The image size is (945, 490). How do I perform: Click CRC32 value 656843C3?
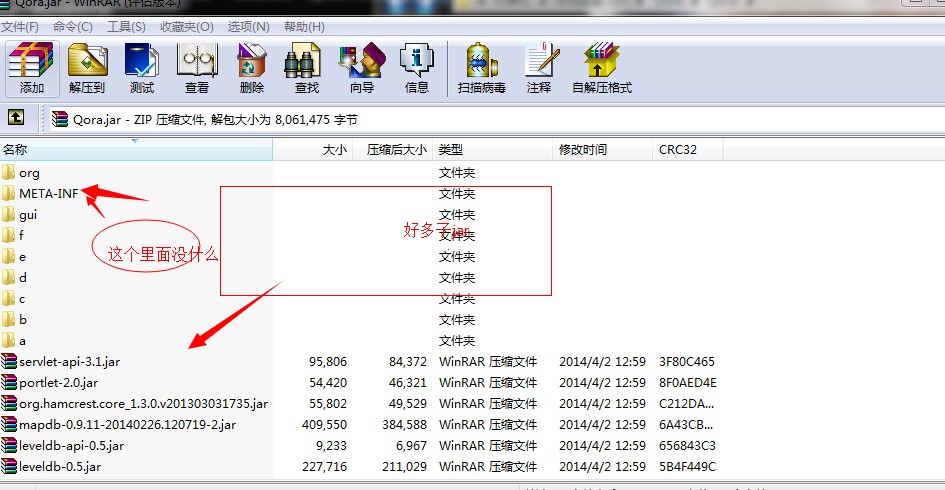click(687, 445)
